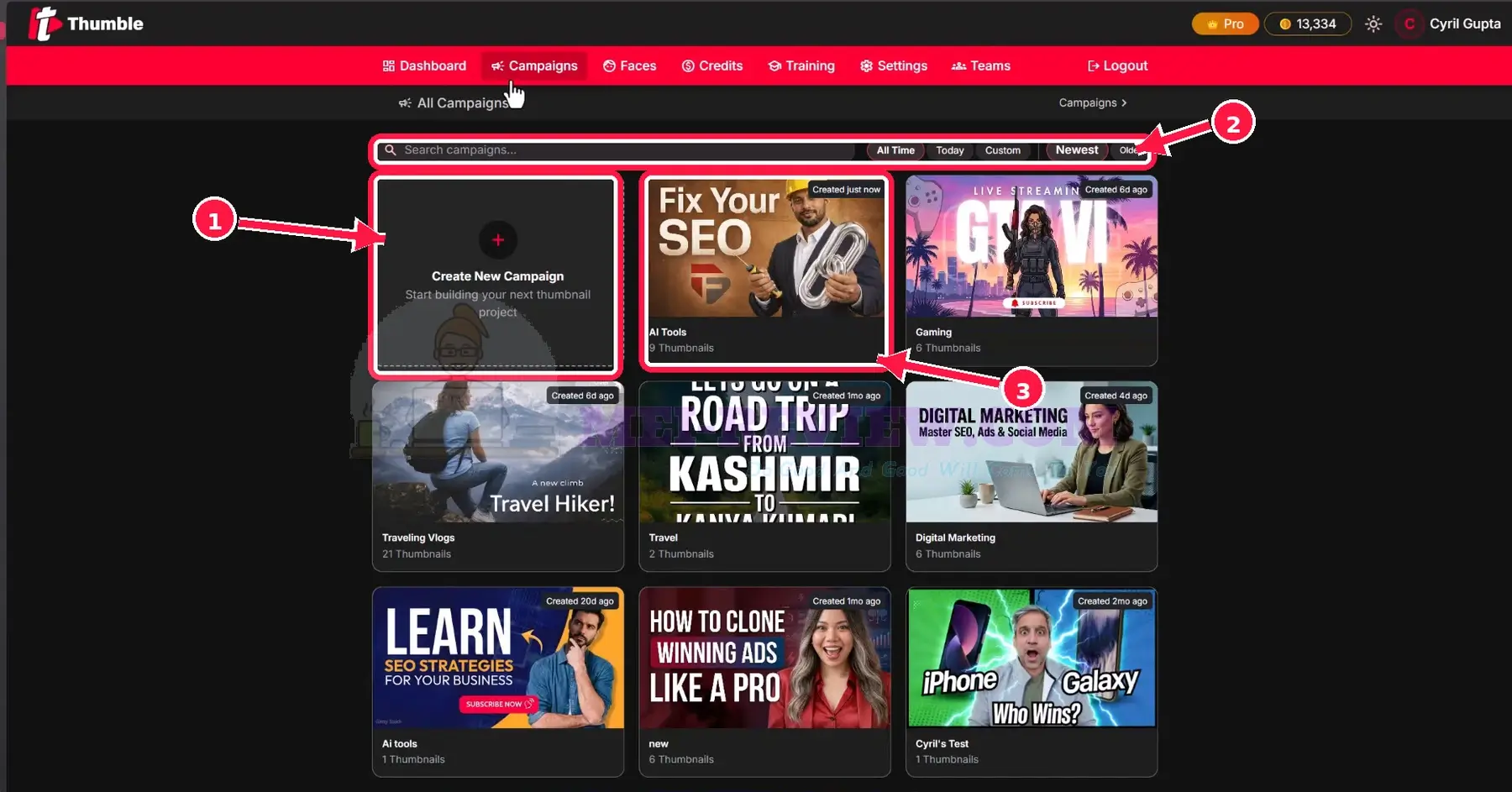Click the Gaming campaign name
Screen dimensions: 1512x792
[933, 332]
